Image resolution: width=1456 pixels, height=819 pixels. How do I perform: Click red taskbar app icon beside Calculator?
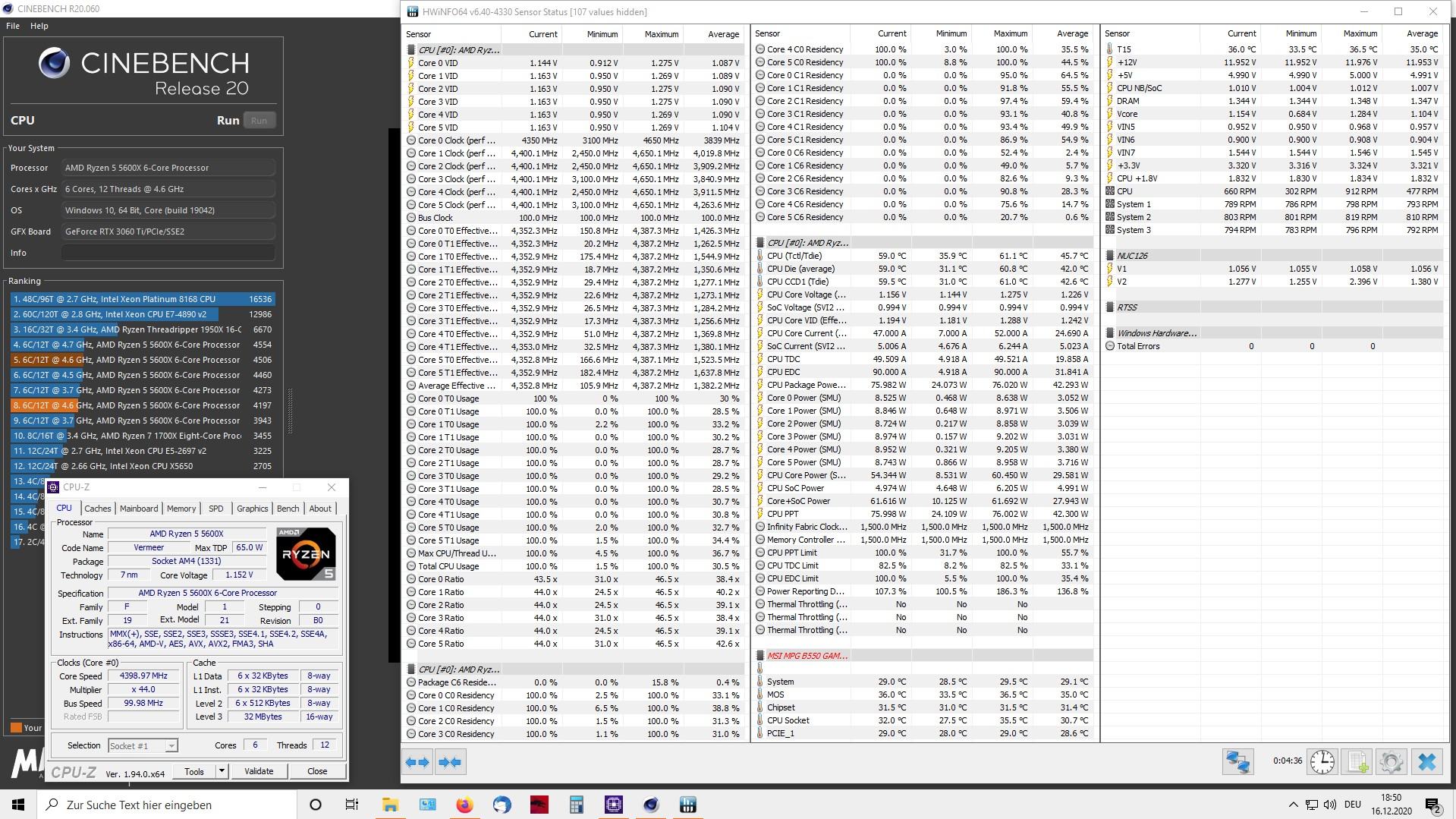pyautogui.click(x=539, y=805)
